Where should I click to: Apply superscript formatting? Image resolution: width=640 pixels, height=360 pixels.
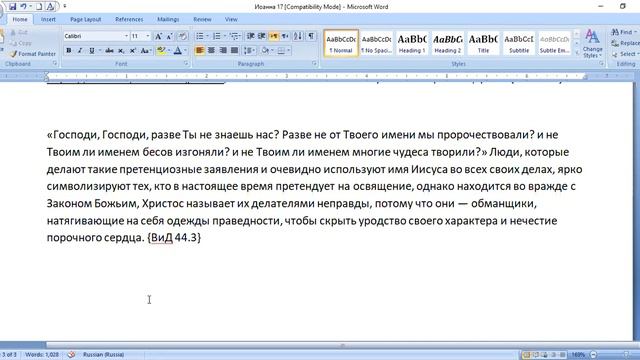point(133,51)
